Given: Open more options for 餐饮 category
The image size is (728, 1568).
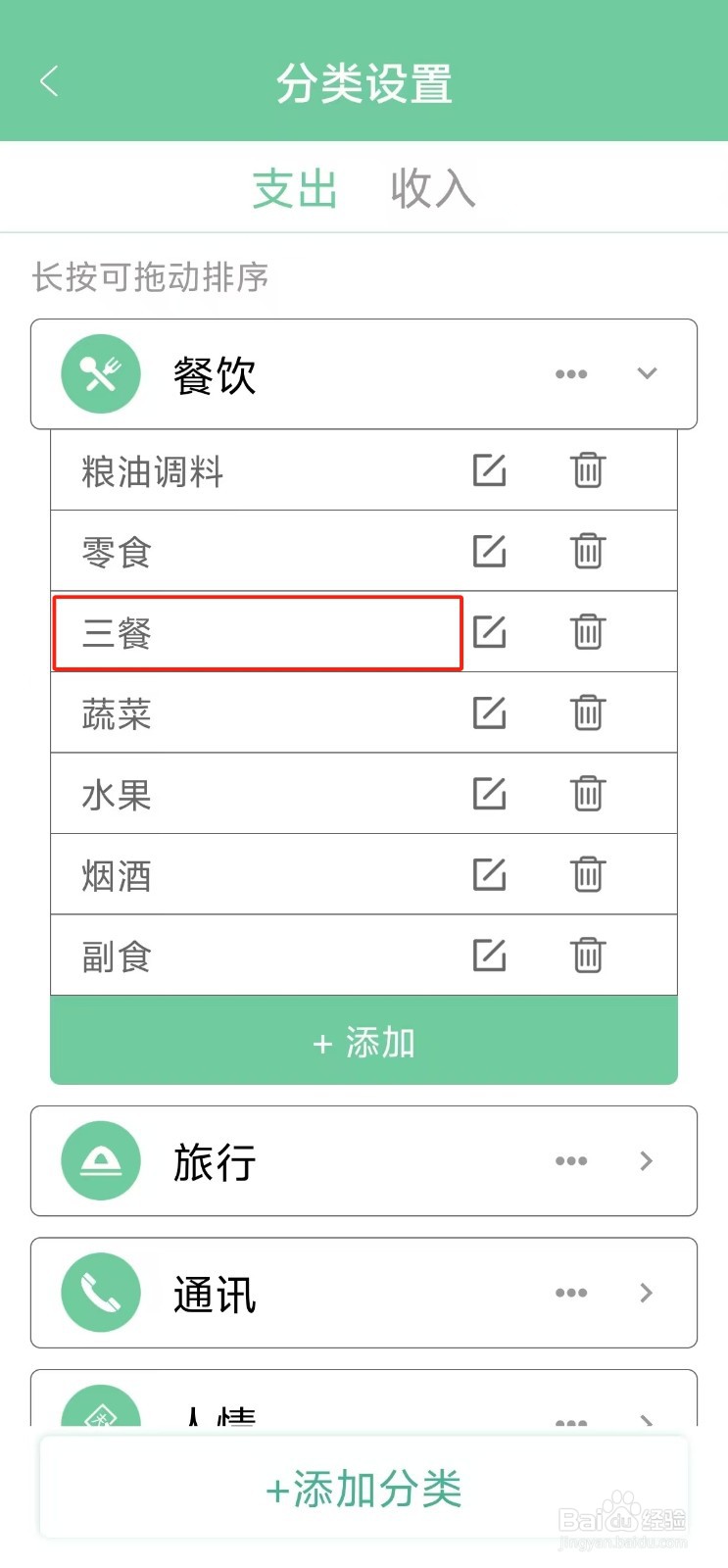Looking at the screenshot, I should click(571, 374).
